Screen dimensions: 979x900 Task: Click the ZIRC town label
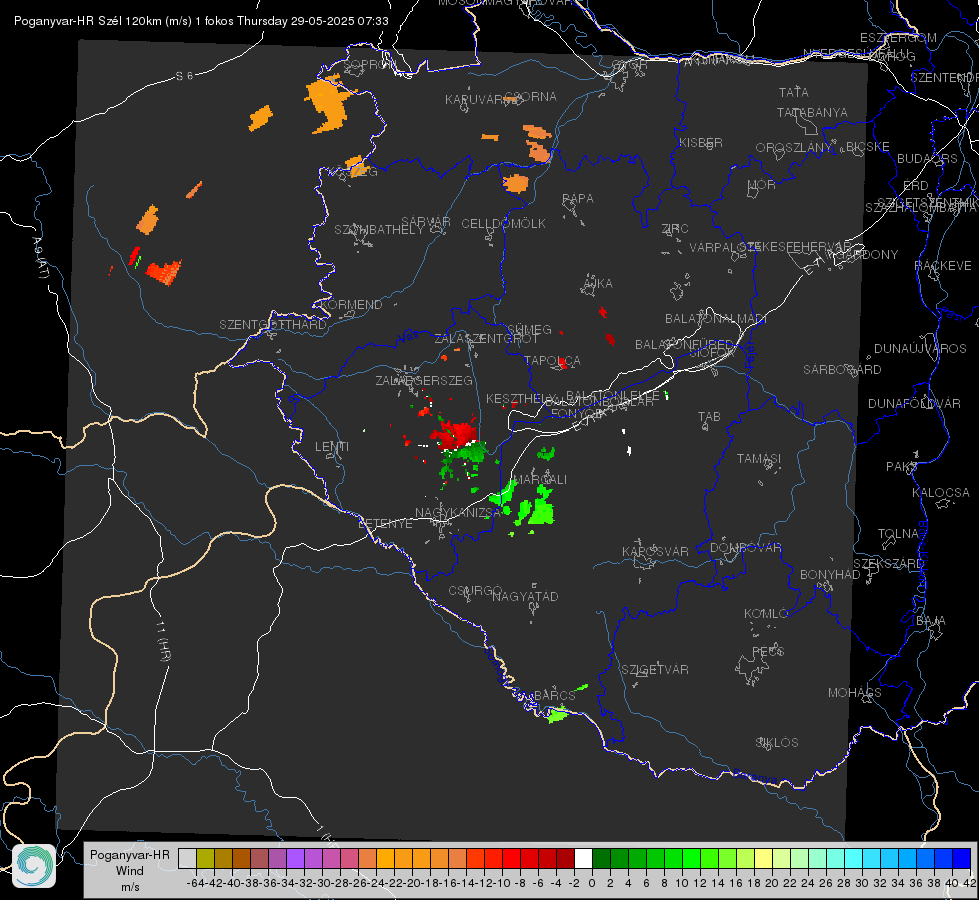point(675,229)
